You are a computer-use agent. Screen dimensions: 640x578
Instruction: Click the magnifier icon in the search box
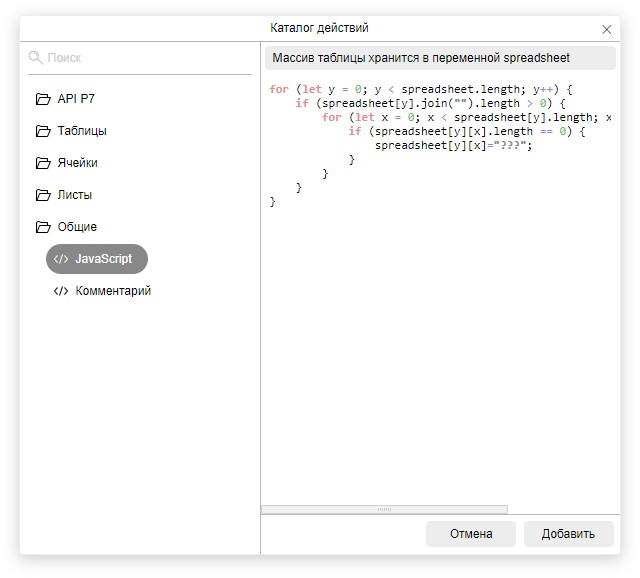point(36,58)
